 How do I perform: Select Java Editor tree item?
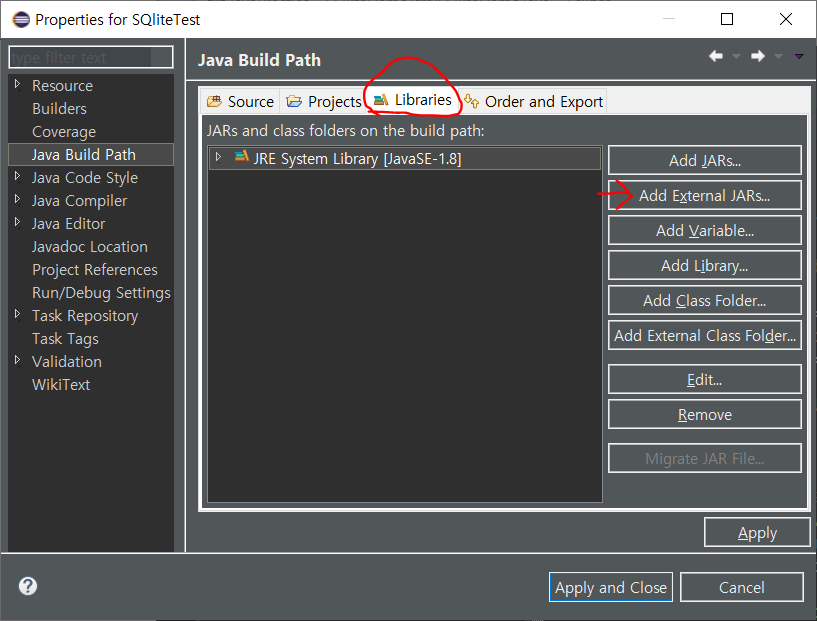click(68, 223)
